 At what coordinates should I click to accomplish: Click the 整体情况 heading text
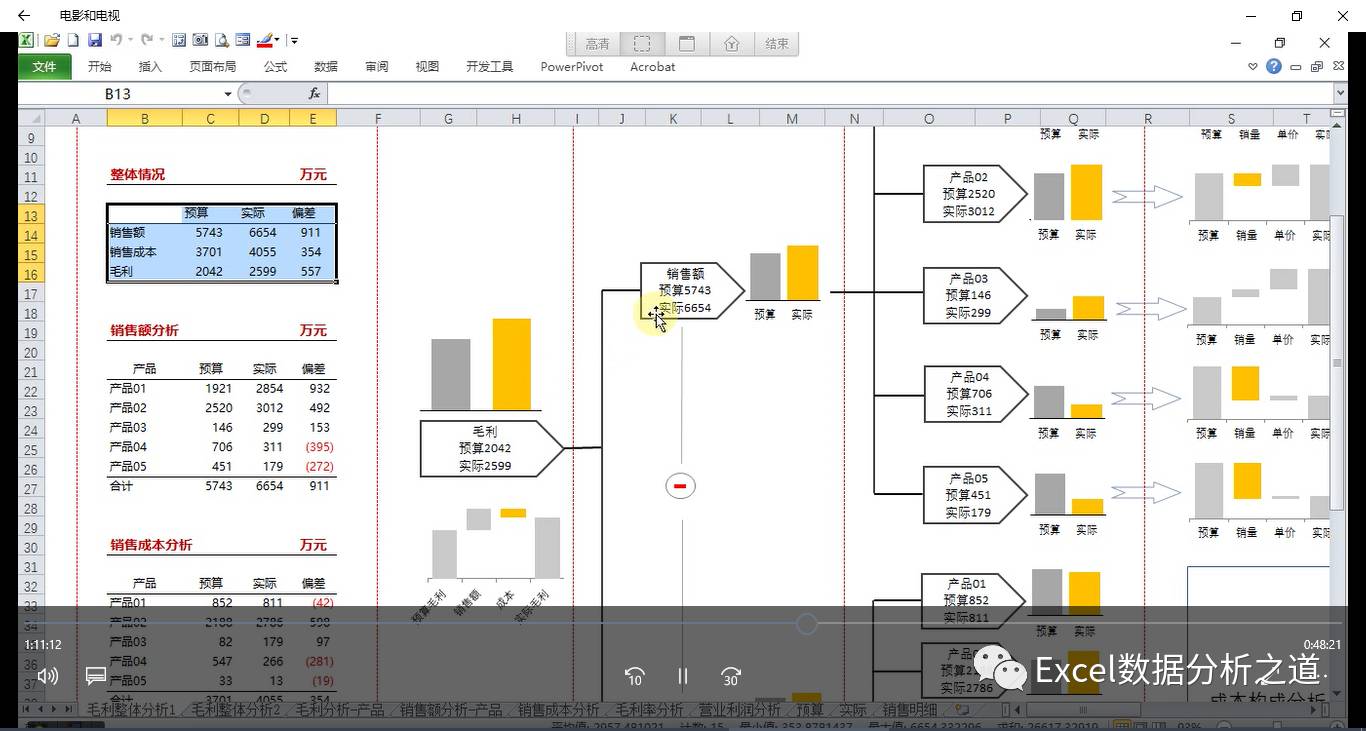[137, 174]
